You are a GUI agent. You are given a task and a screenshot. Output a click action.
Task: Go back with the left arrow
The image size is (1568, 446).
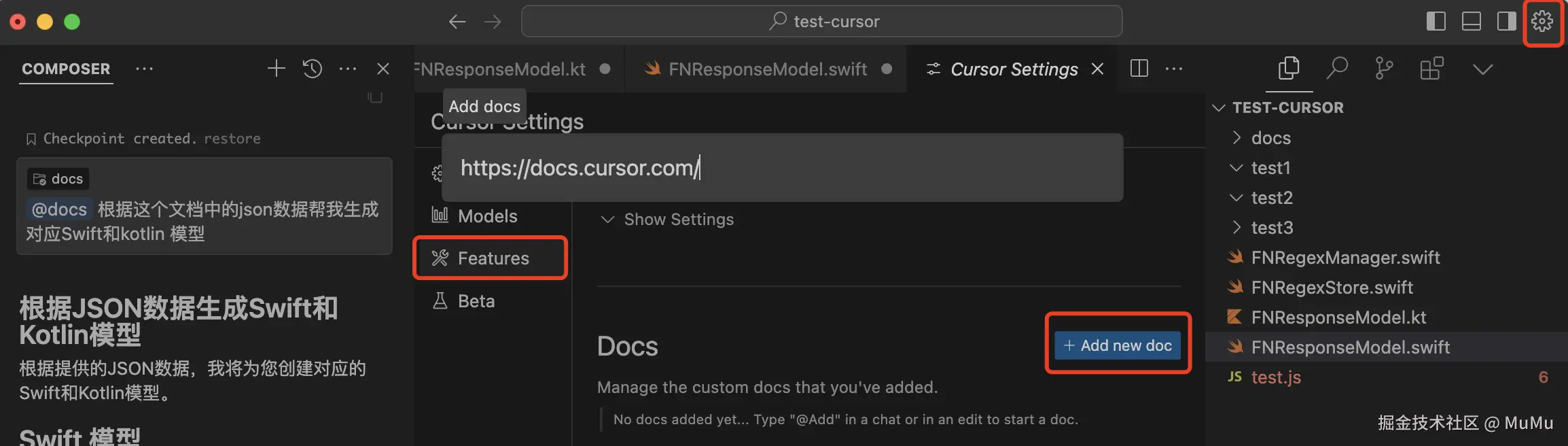(457, 22)
